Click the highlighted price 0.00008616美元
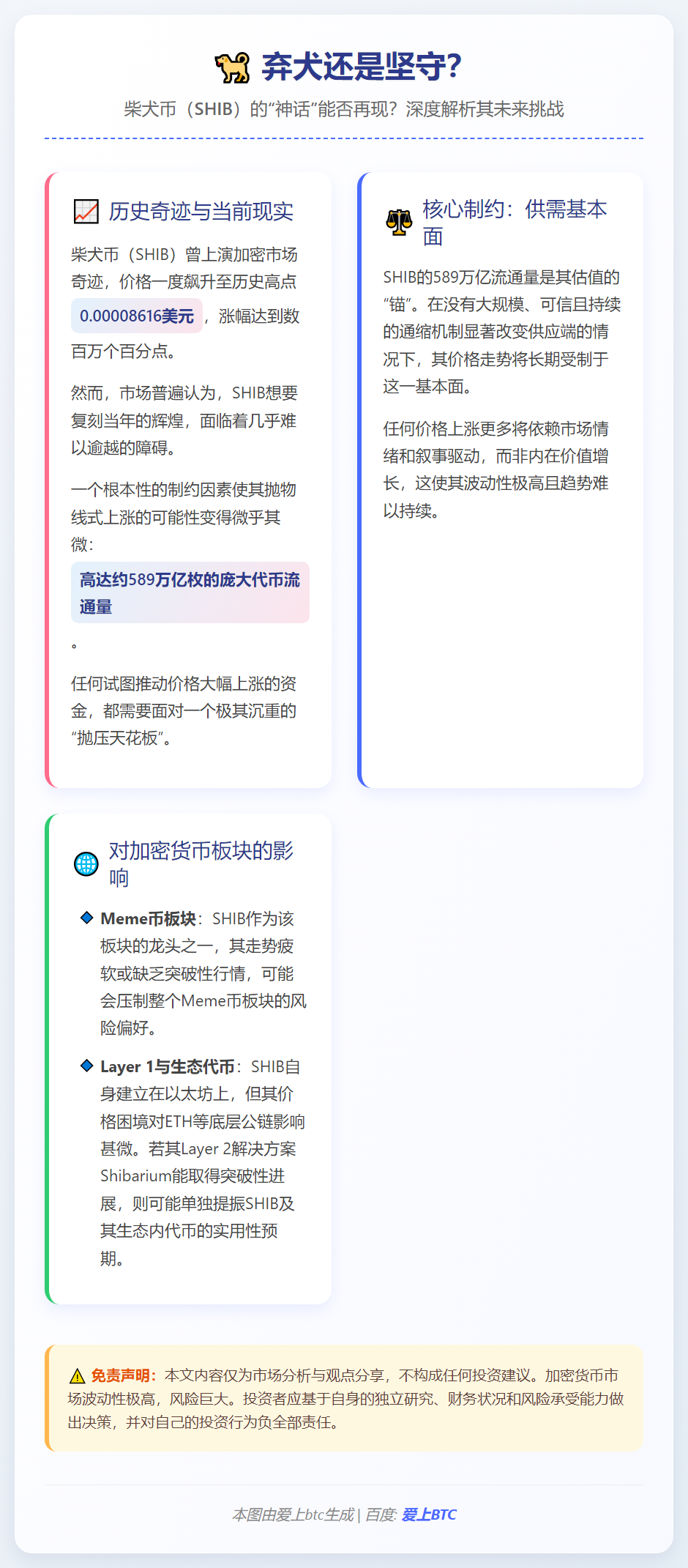 136,316
